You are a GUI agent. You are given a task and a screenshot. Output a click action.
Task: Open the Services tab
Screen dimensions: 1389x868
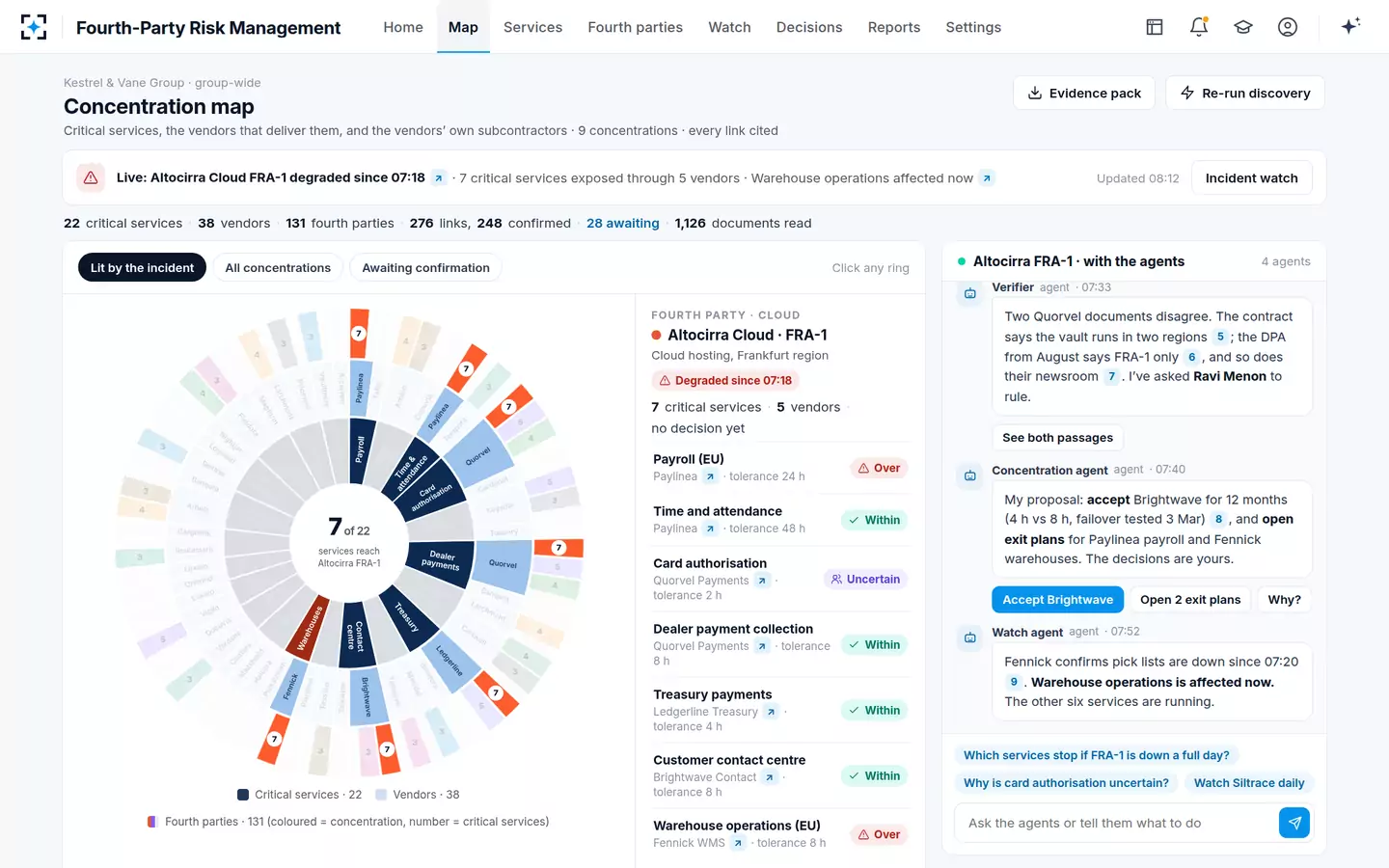point(532,27)
